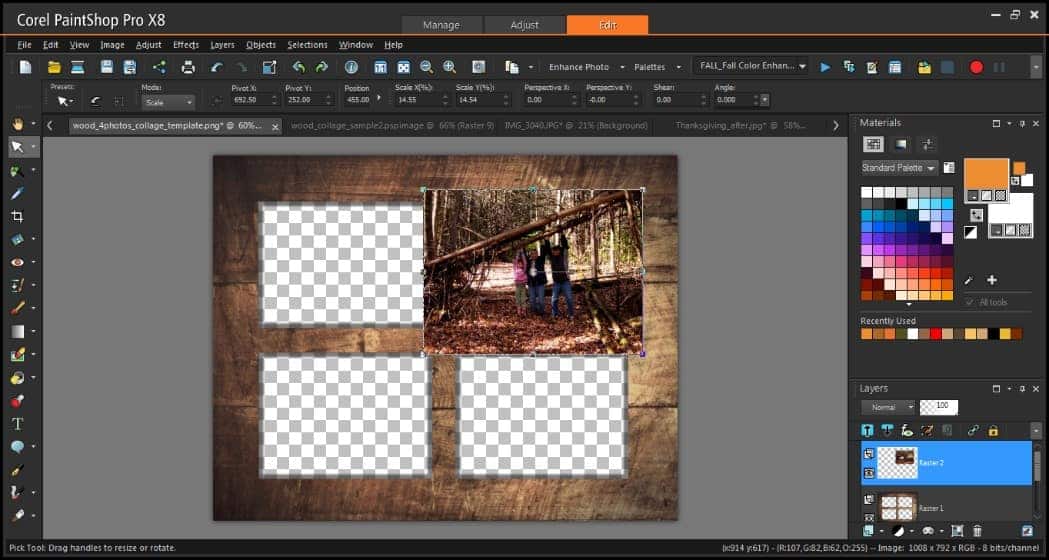This screenshot has width=1049, height=560.
Task: Delete layer using the trash icon
Action: (977, 531)
